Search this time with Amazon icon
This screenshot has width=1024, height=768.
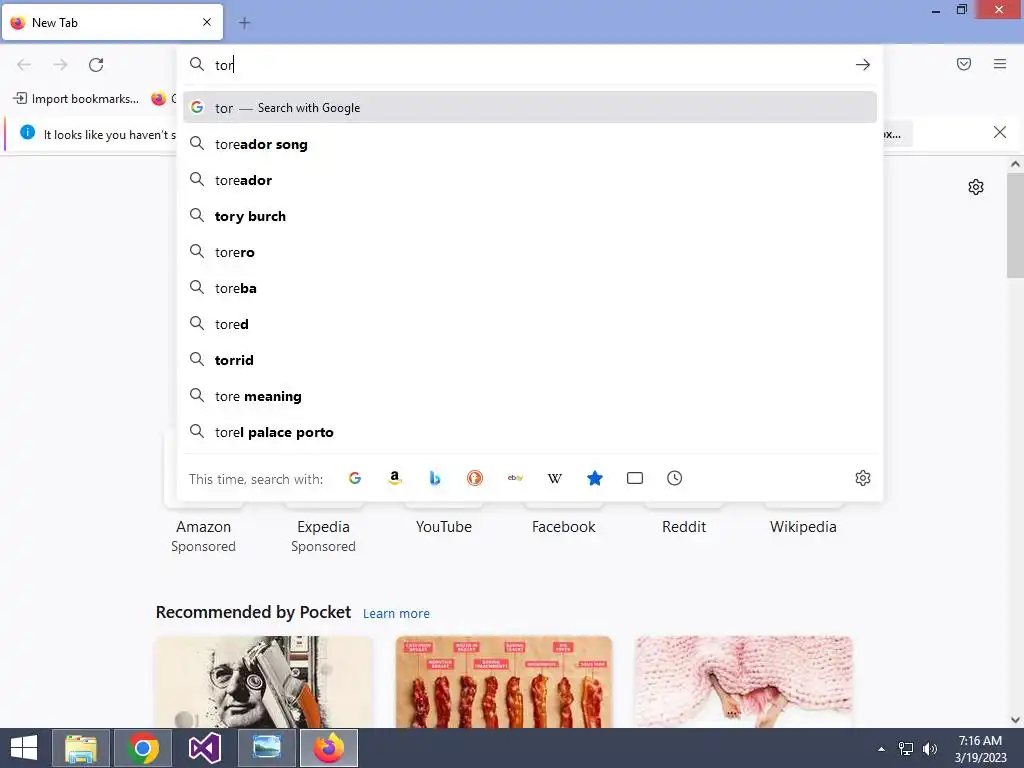(394, 478)
